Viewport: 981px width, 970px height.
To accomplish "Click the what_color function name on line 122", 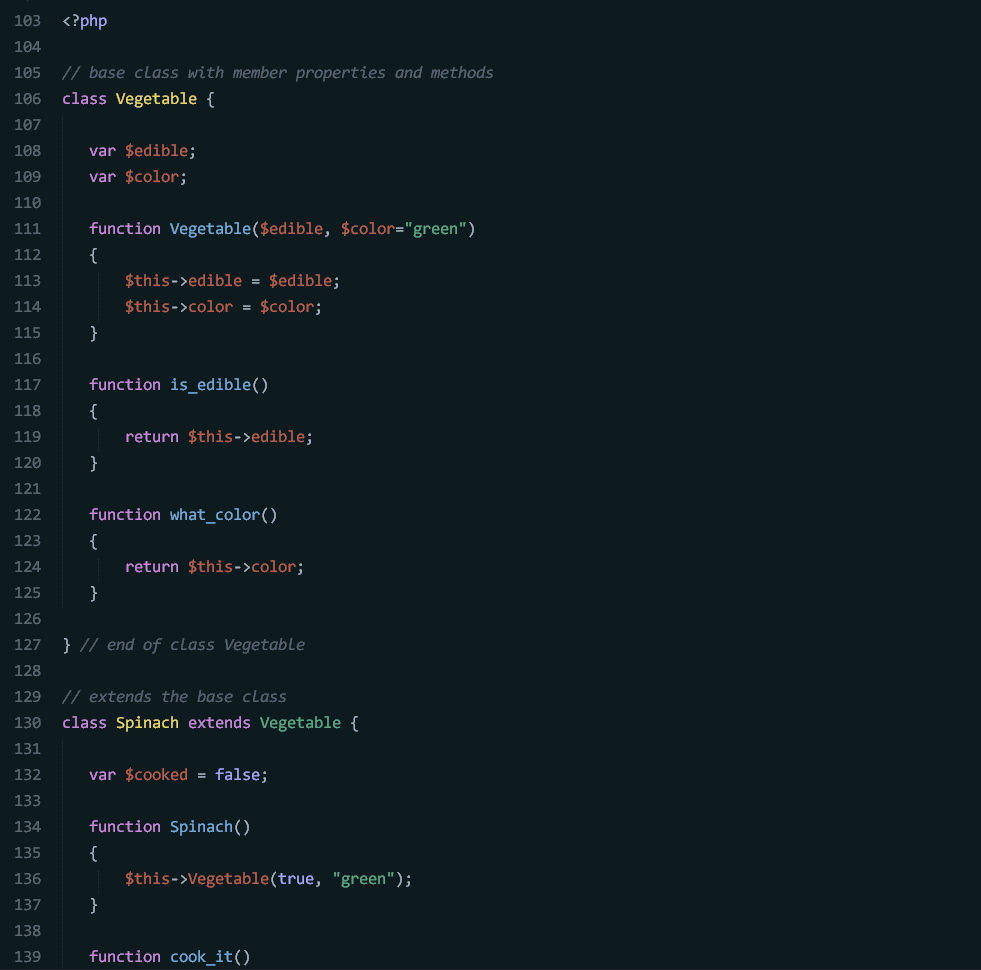I will click(213, 514).
